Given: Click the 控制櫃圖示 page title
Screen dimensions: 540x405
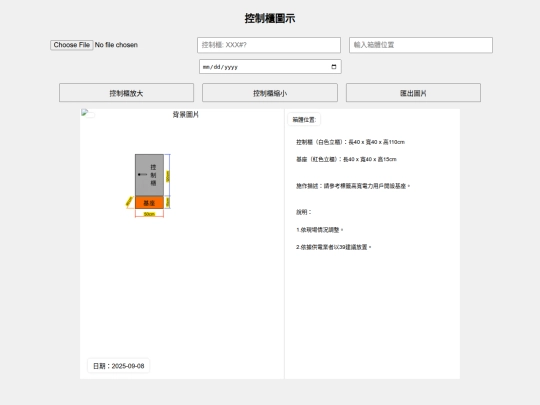Looking at the screenshot, I should [x=270, y=18].
